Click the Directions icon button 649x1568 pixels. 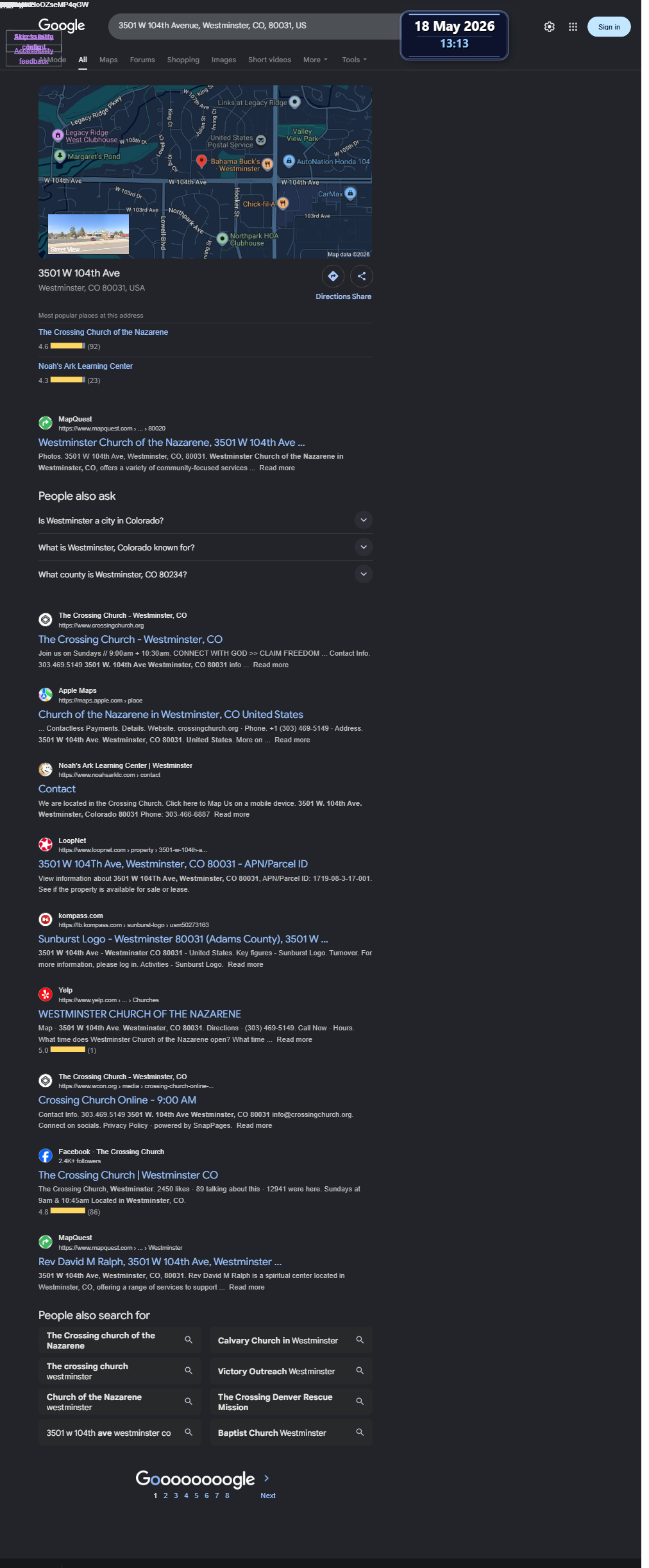333,277
